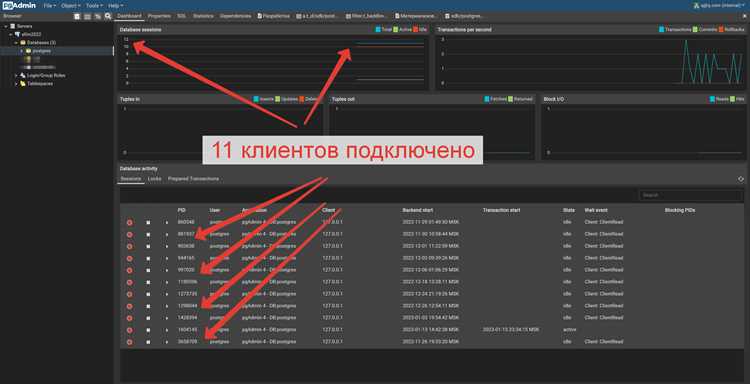Image resolution: width=750 pixels, height=384 pixels.
Task: Expand details of the active session row
Action: tap(167, 330)
